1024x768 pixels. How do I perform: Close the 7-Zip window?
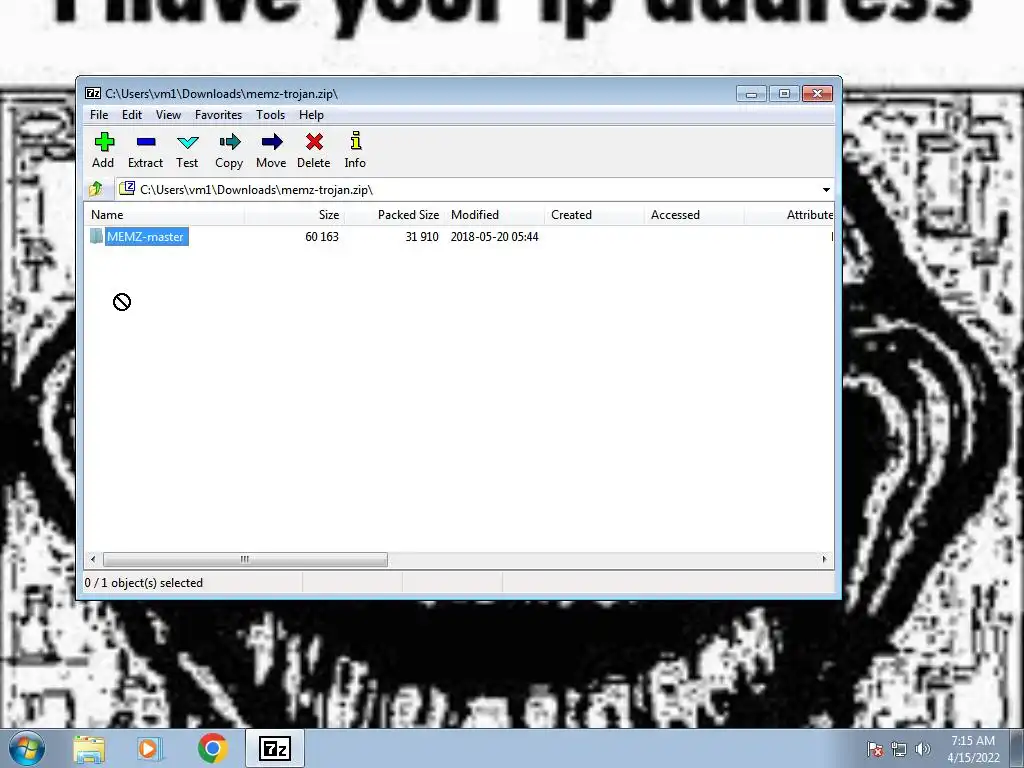point(817,94)
